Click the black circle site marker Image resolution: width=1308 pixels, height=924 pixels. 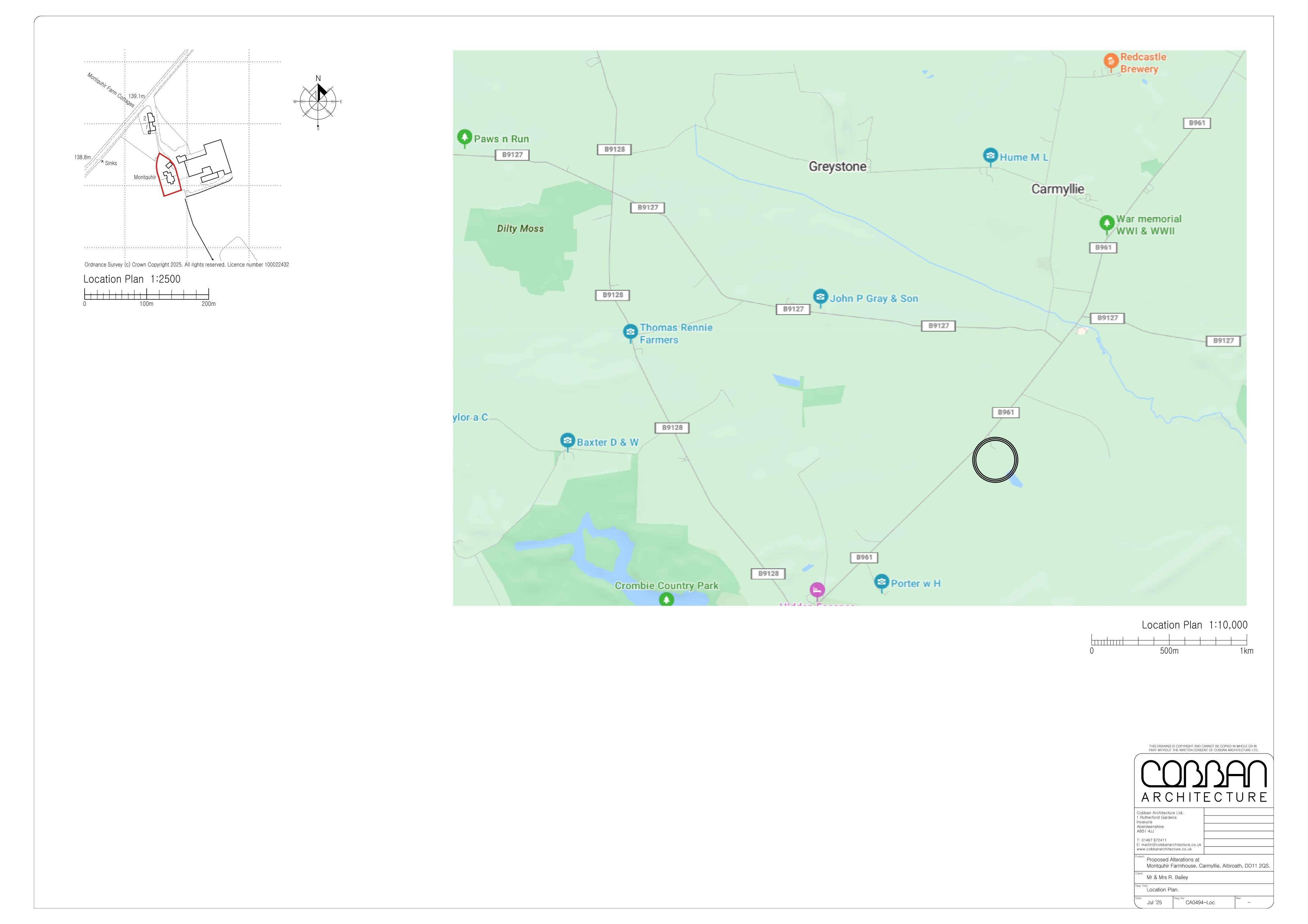coord(995,460)
